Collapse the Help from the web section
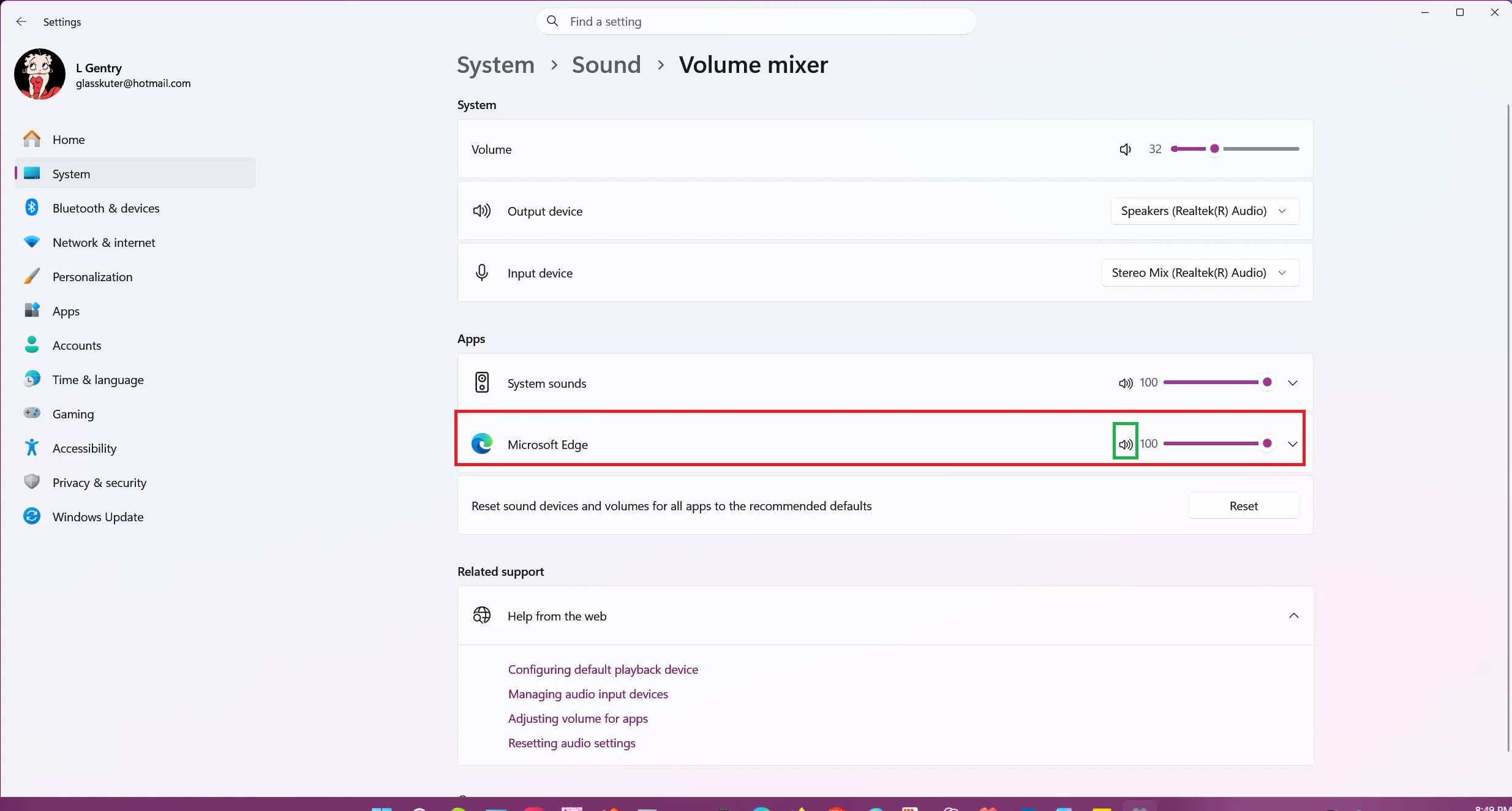The height and width of the screenshot is (811, 1512). (1294, 616)
